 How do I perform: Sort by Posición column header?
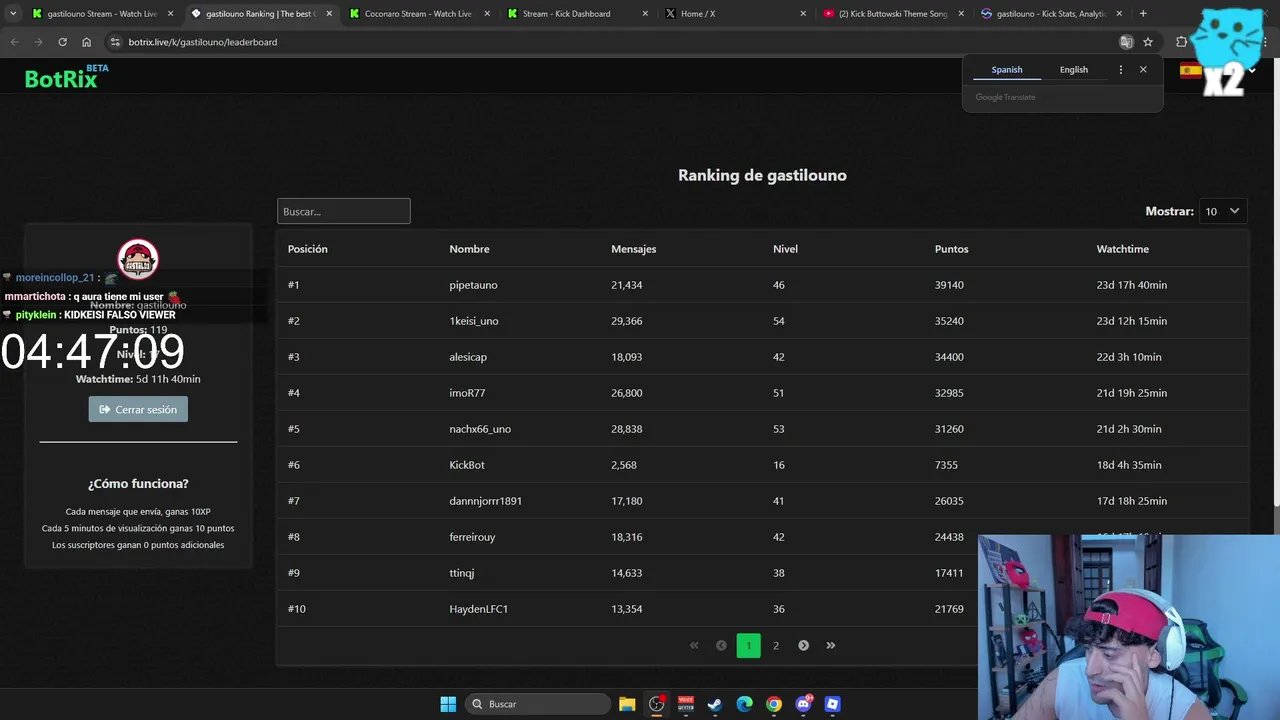(308, 249)
